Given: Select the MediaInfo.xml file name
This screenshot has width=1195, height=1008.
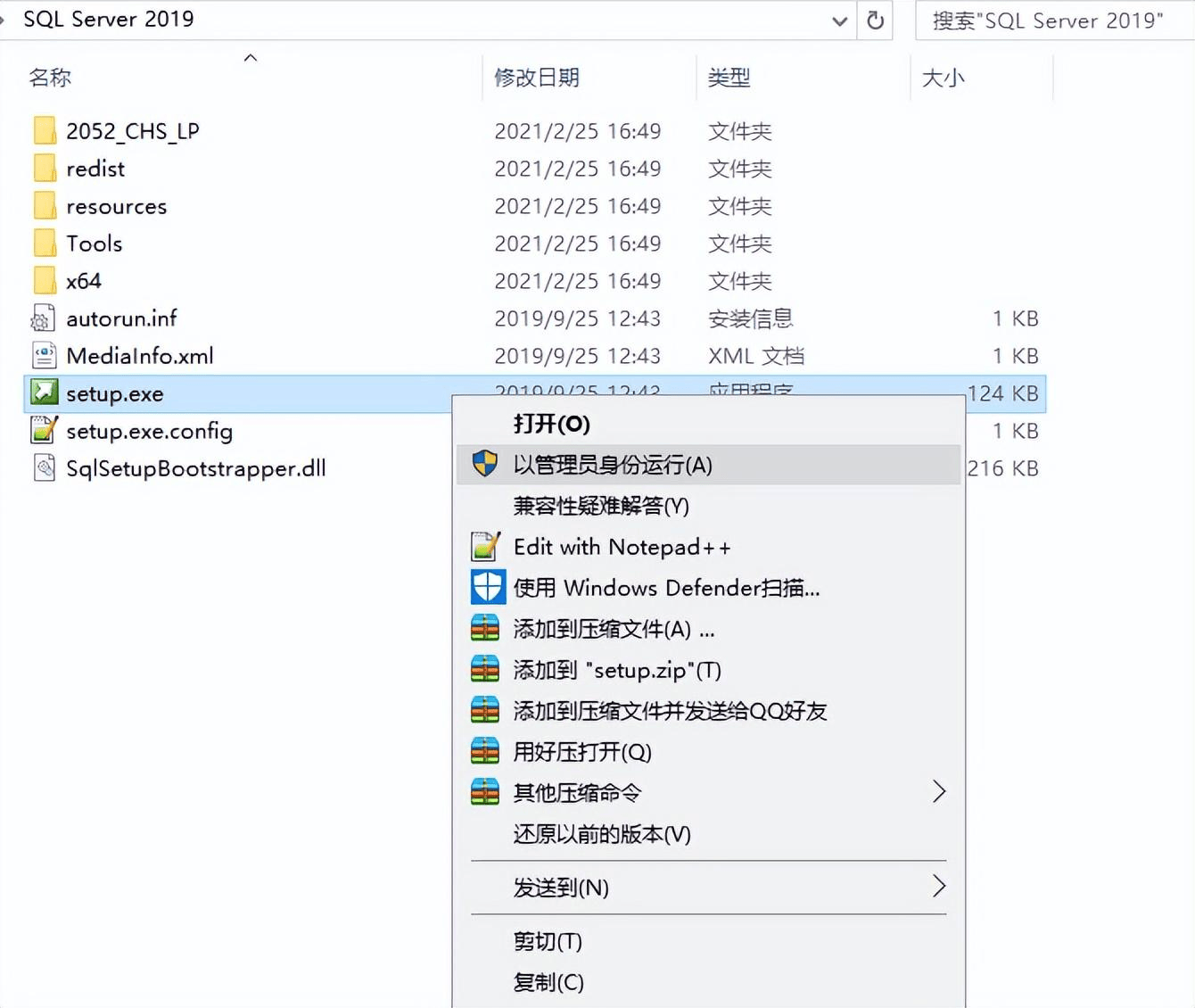Looking at the screenshot, I should tap(140, 356).
